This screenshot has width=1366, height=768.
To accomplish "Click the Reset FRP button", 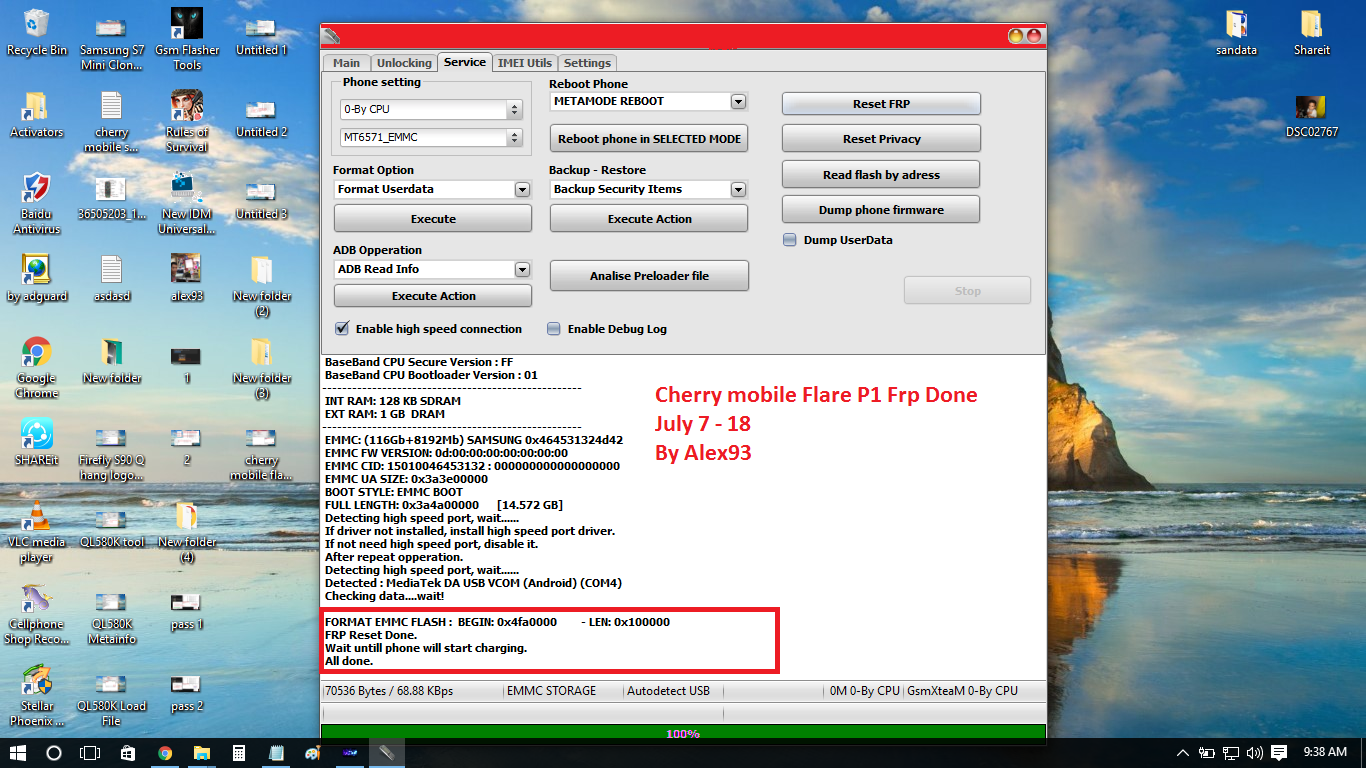I will coord(881,104).
